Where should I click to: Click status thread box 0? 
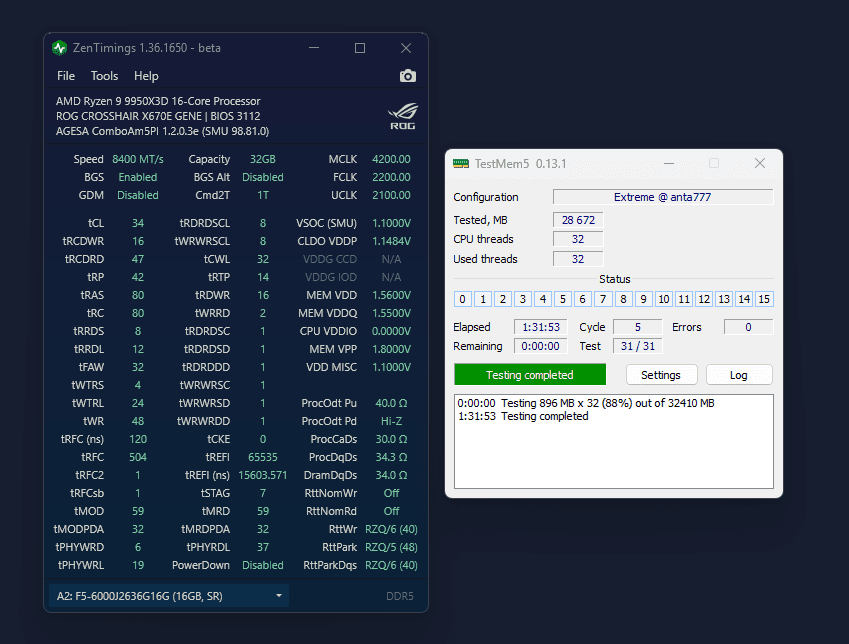tap(462, 299)
